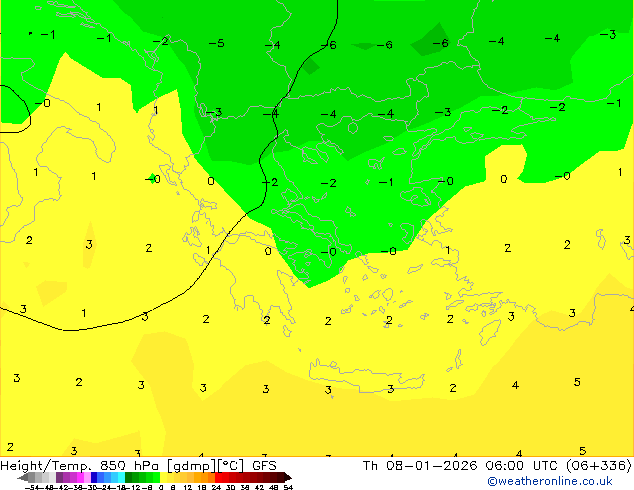Pick the cyan swatch in the legend
Screen dimensions: 634x490
tap(121, 477)
